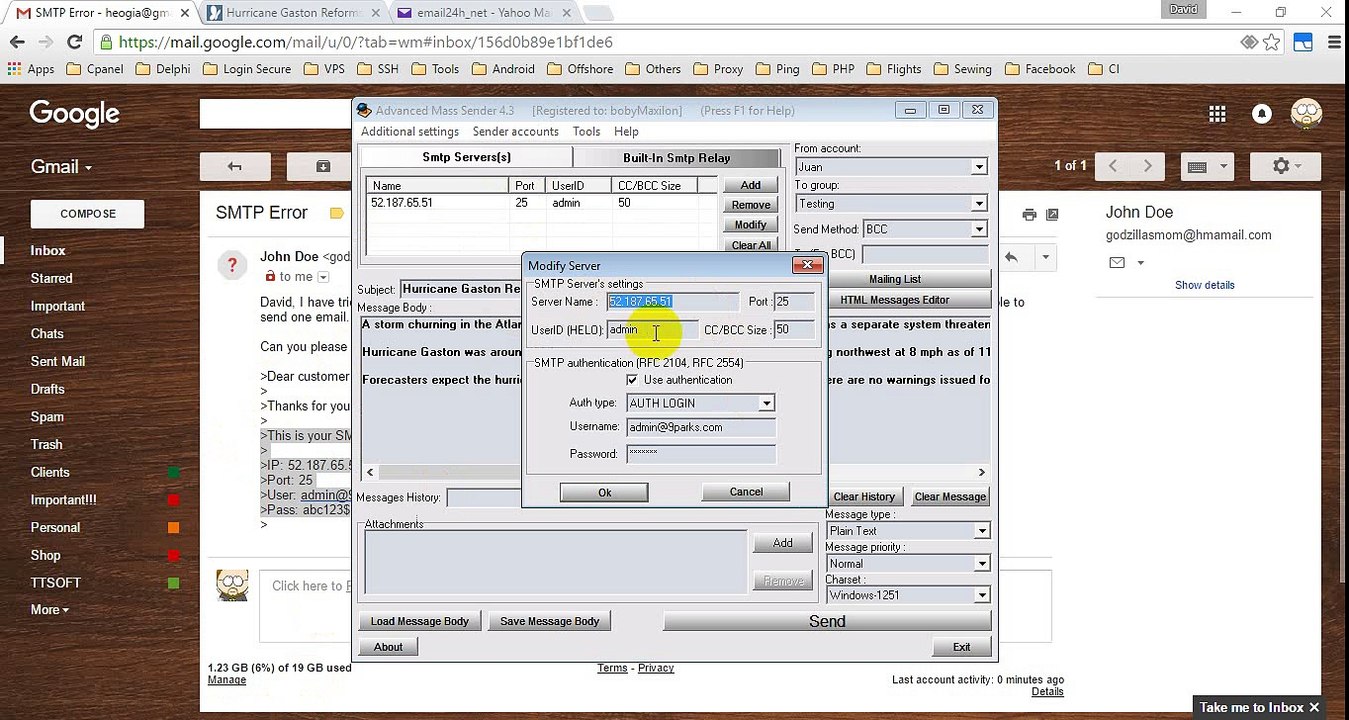Go to newer message arrow
The width and height of the screenshot is (1349, 720).
(x=1113, y=166)
